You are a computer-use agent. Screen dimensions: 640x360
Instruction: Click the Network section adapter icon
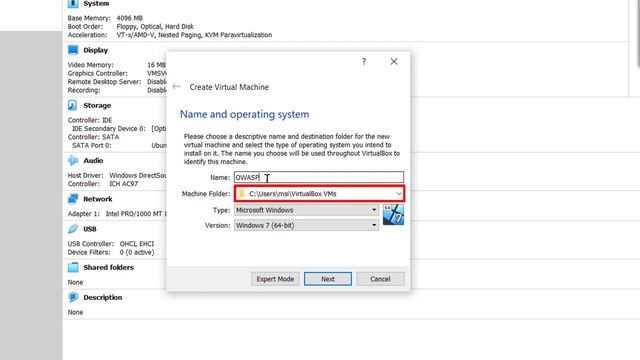pyautogui.click(x=73, y=199)
